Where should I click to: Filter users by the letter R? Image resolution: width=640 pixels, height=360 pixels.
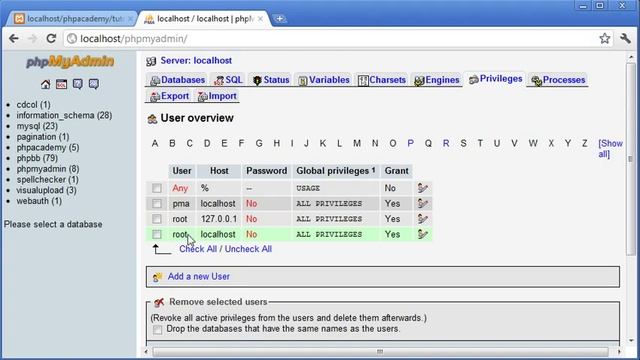[x=446, y=143]
